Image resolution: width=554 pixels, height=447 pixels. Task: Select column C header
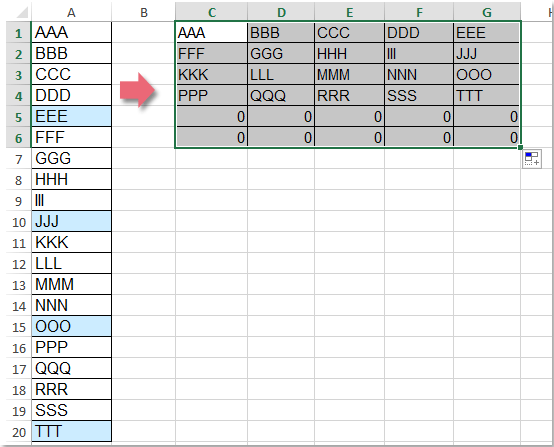(211, 12)
